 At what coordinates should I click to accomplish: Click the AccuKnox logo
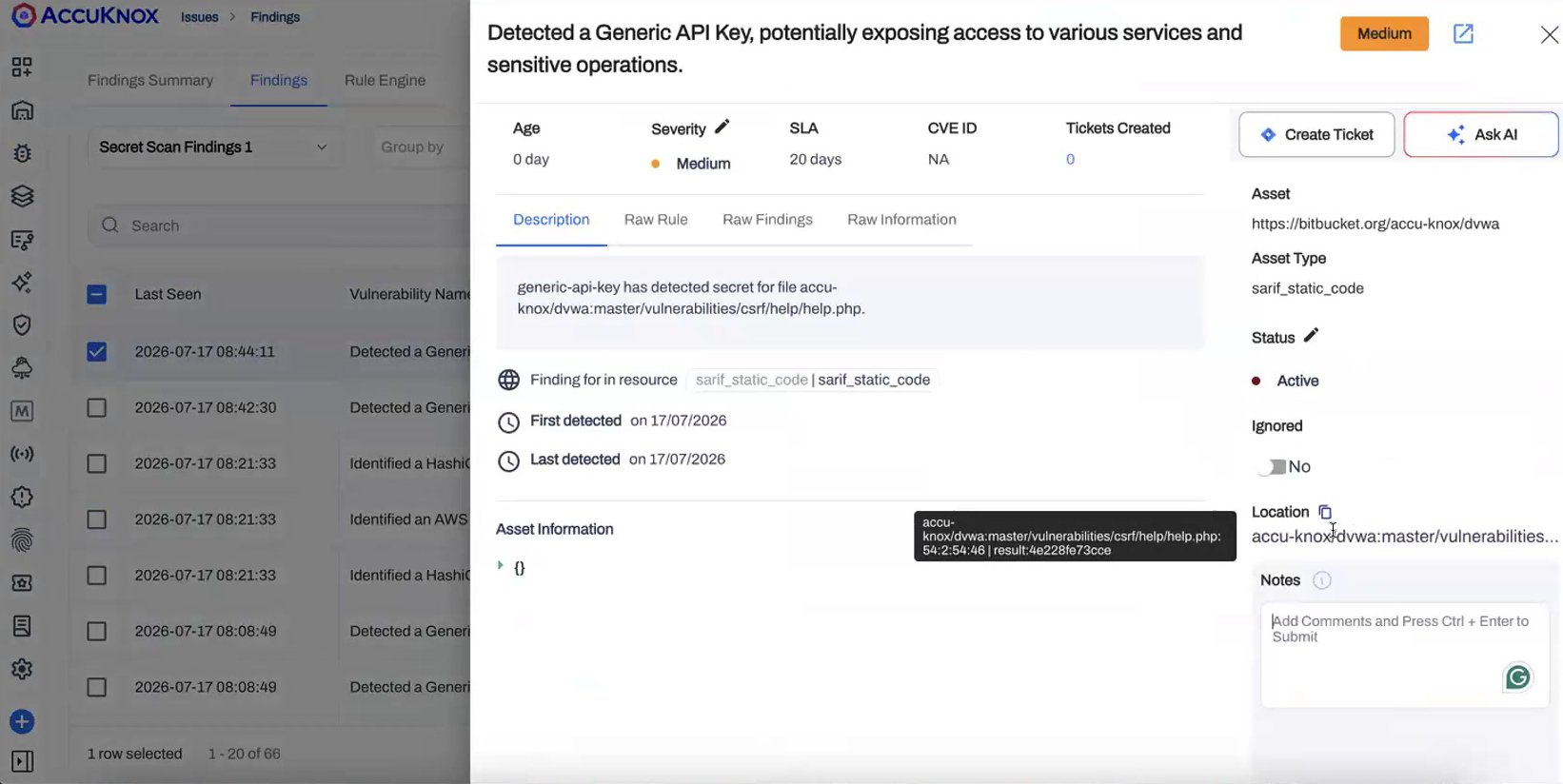tap(86, 15)
